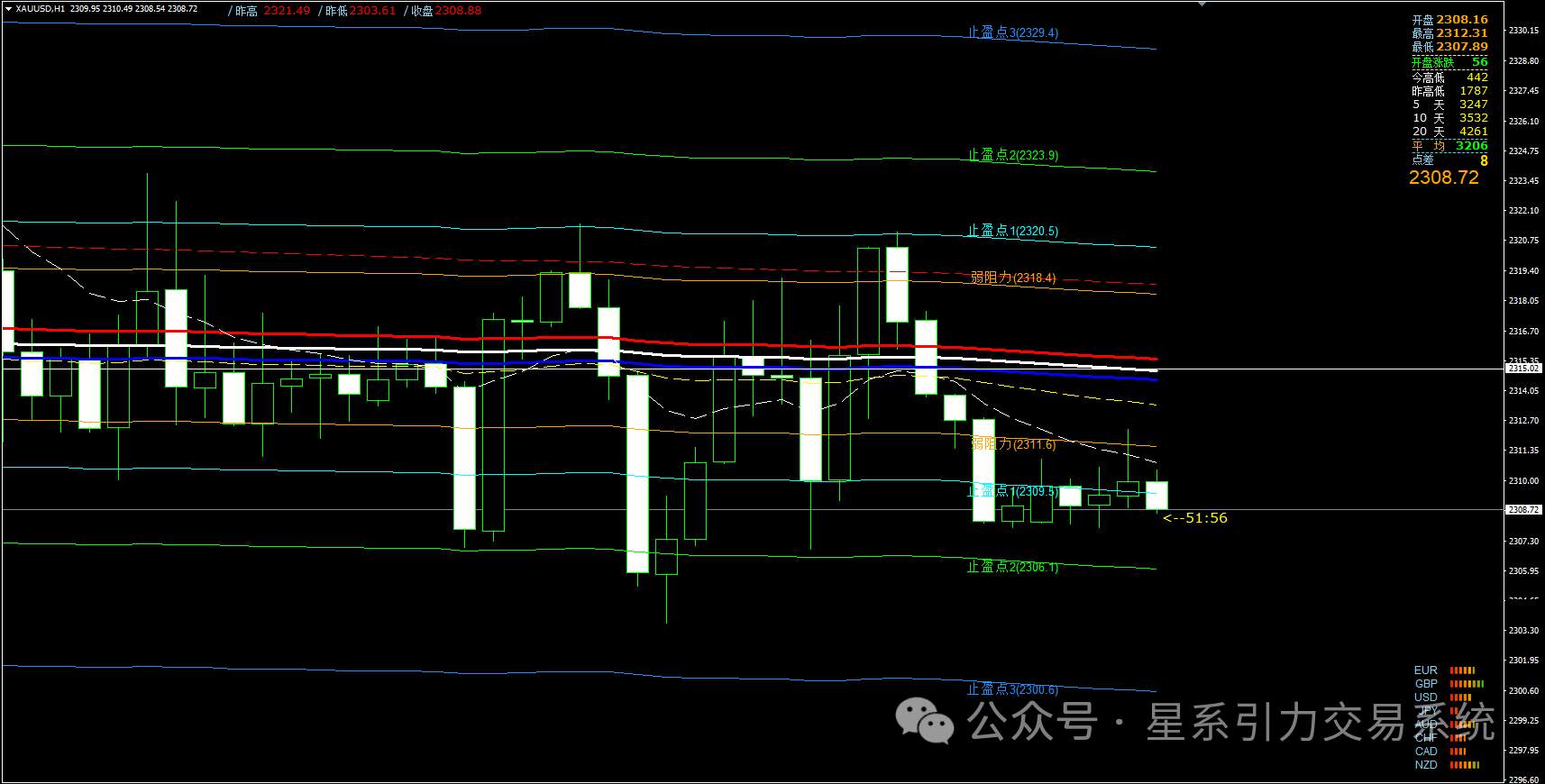This screenshot has height=784, width=1545.
Task: Click the candle countdown timer 51:56
Action: (1195, 517)
